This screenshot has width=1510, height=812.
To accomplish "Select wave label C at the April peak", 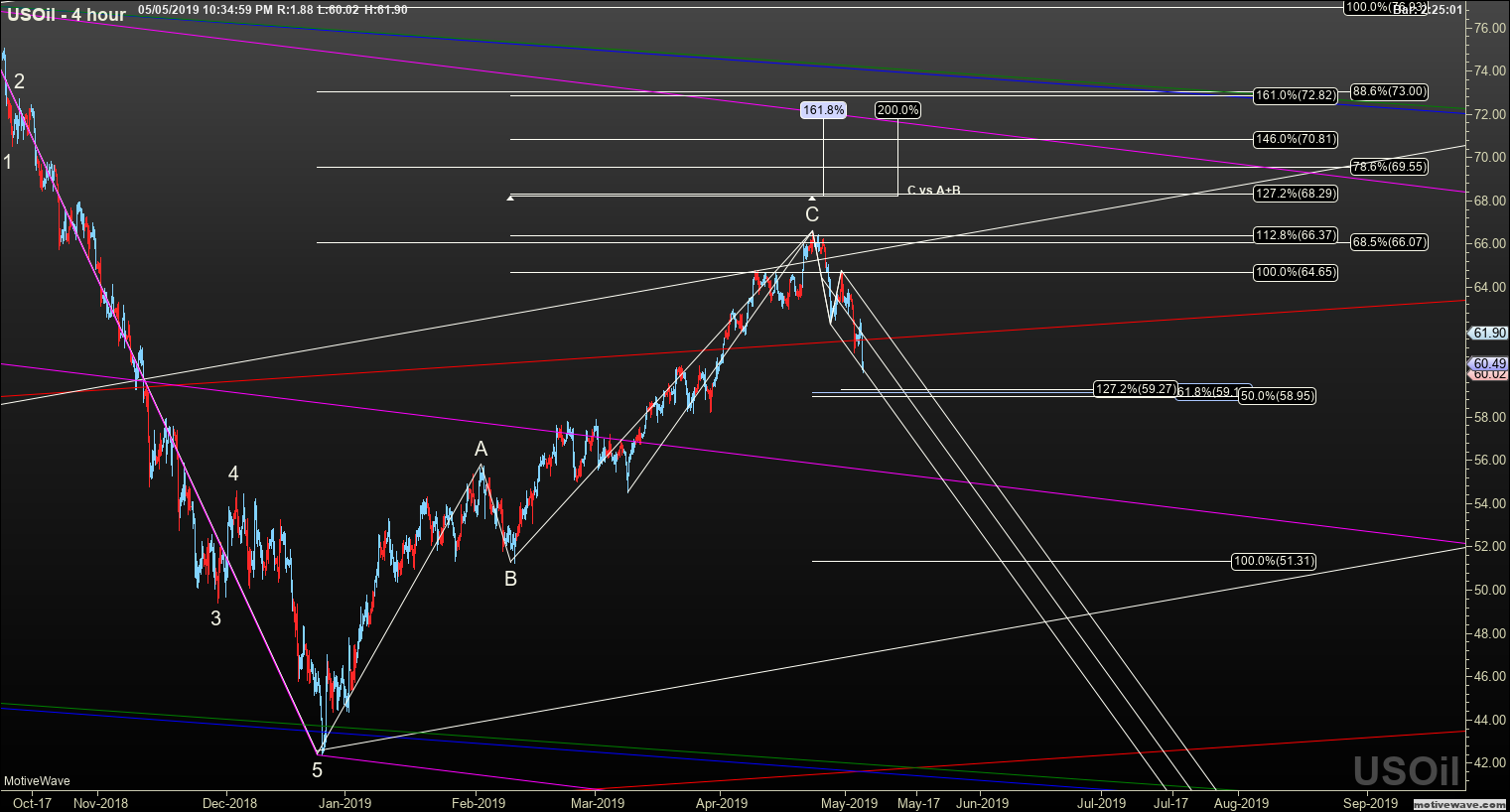I will 812,215.
